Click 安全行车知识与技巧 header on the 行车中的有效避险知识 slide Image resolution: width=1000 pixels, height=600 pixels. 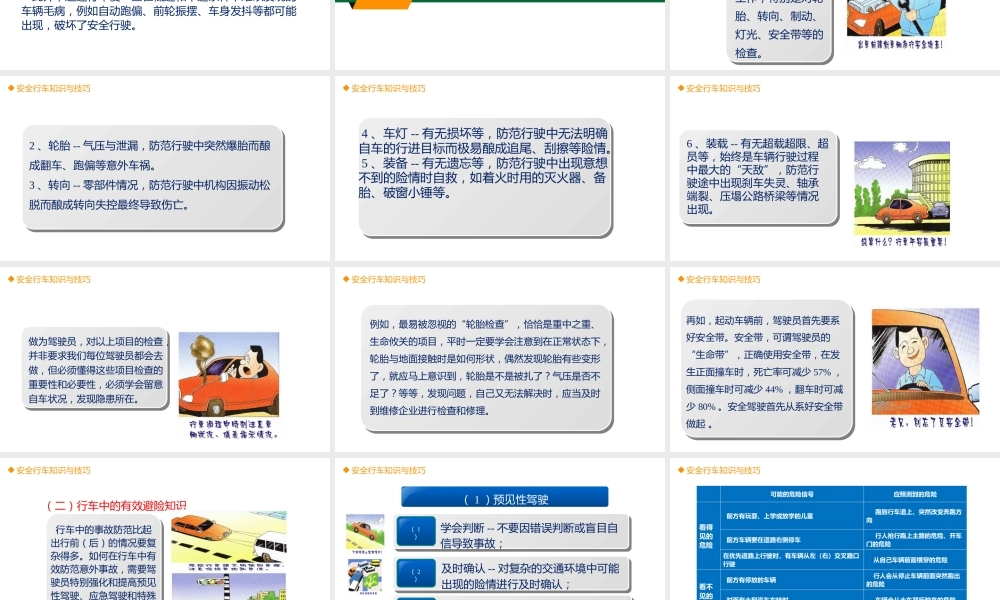(54, 470)
